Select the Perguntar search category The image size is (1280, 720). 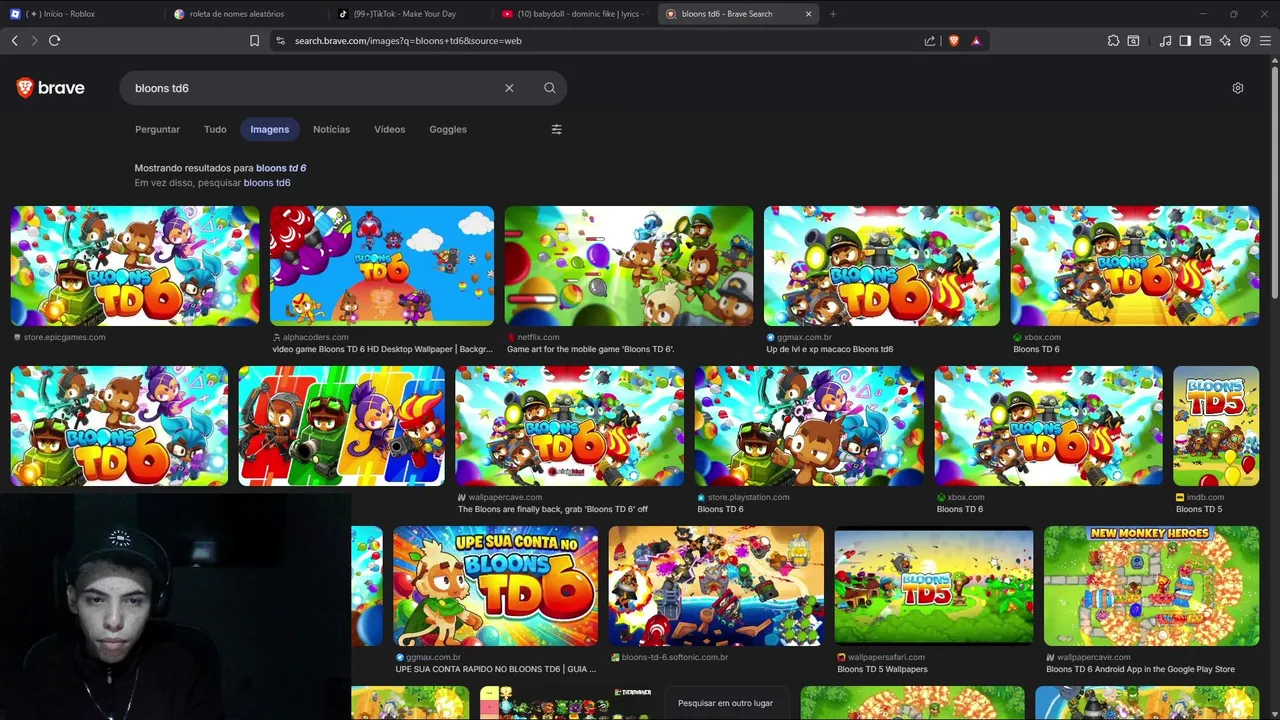tap(158, 129)
